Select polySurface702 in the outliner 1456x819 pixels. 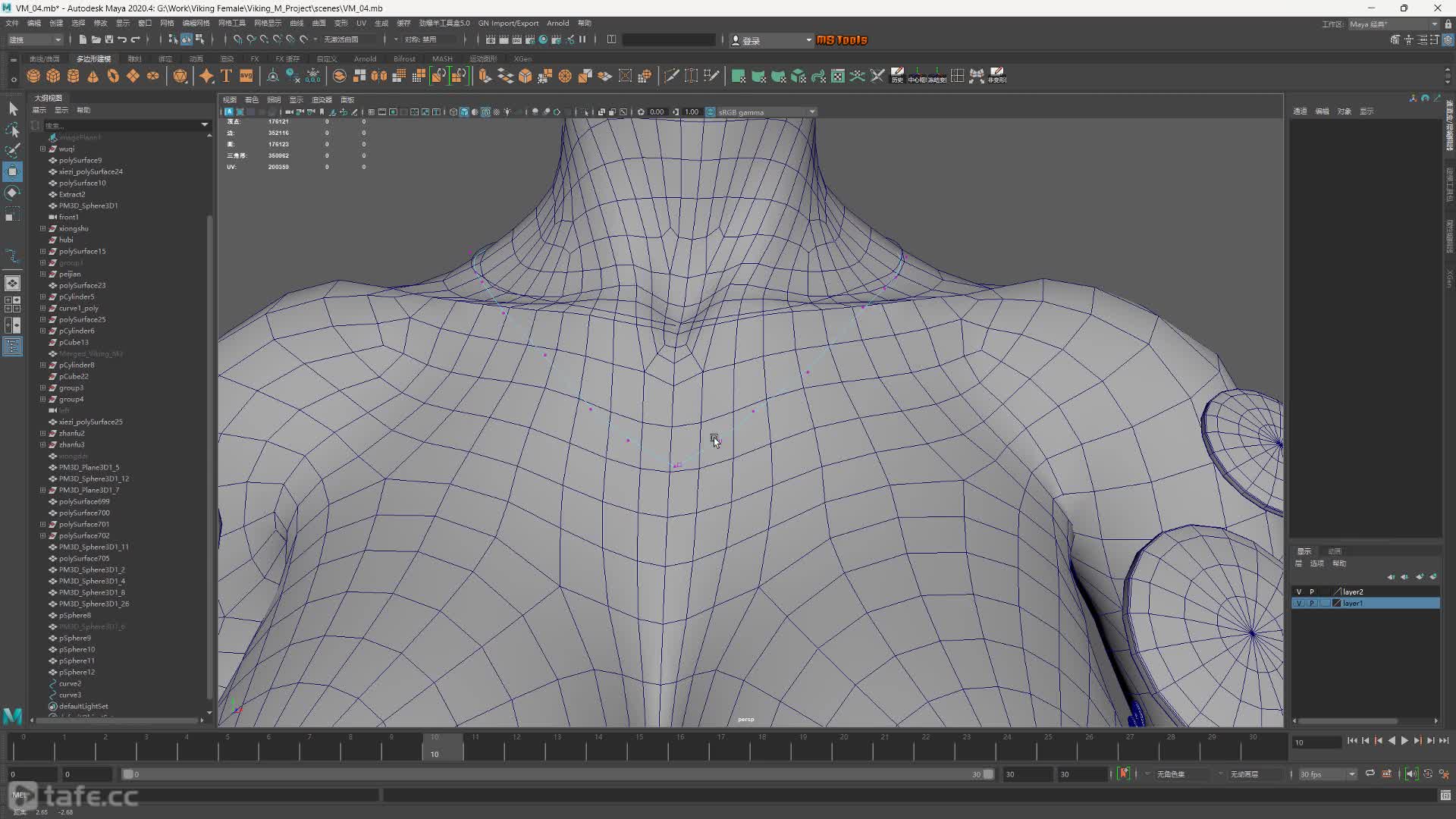click(84, 535)
